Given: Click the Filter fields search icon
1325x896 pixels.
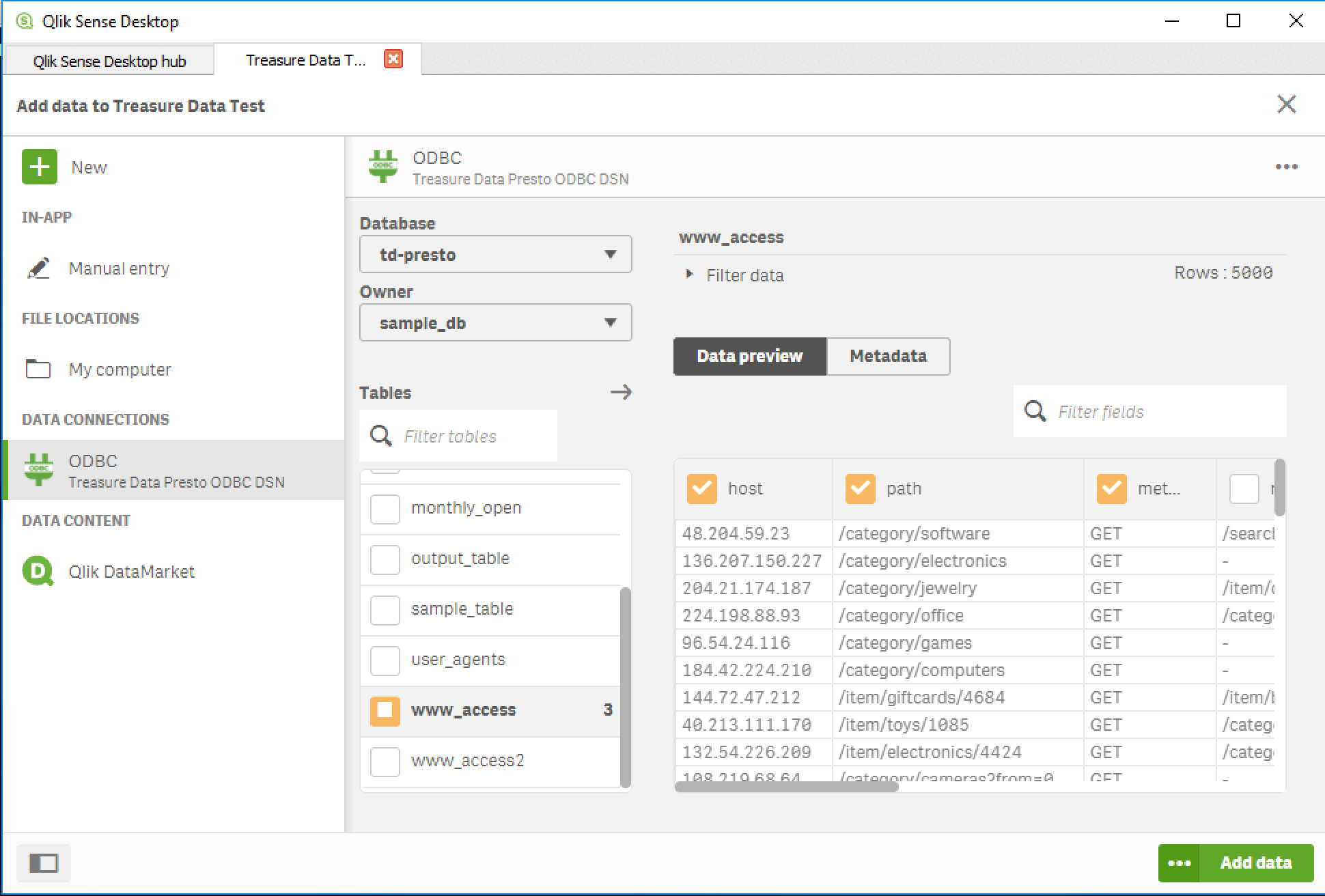Looking at the screenshot, I should [x=1035, y=411].
